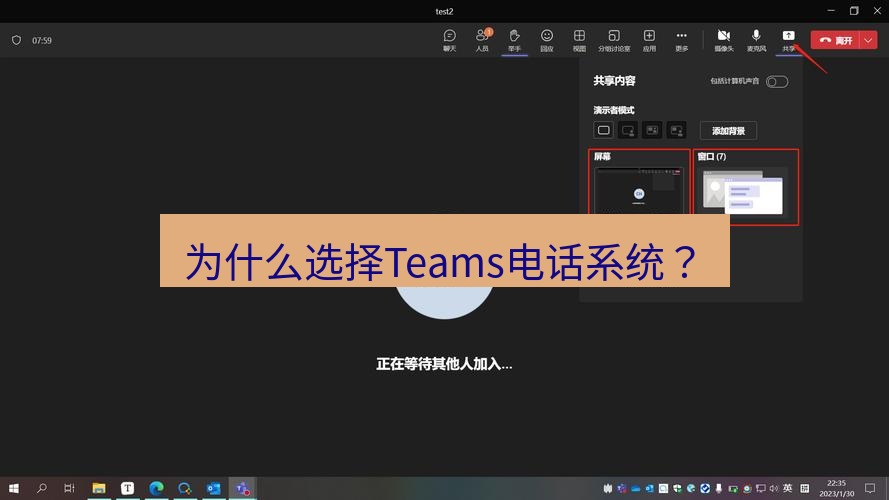Open Microsoft Edge from taskbar

coord(156,488)
